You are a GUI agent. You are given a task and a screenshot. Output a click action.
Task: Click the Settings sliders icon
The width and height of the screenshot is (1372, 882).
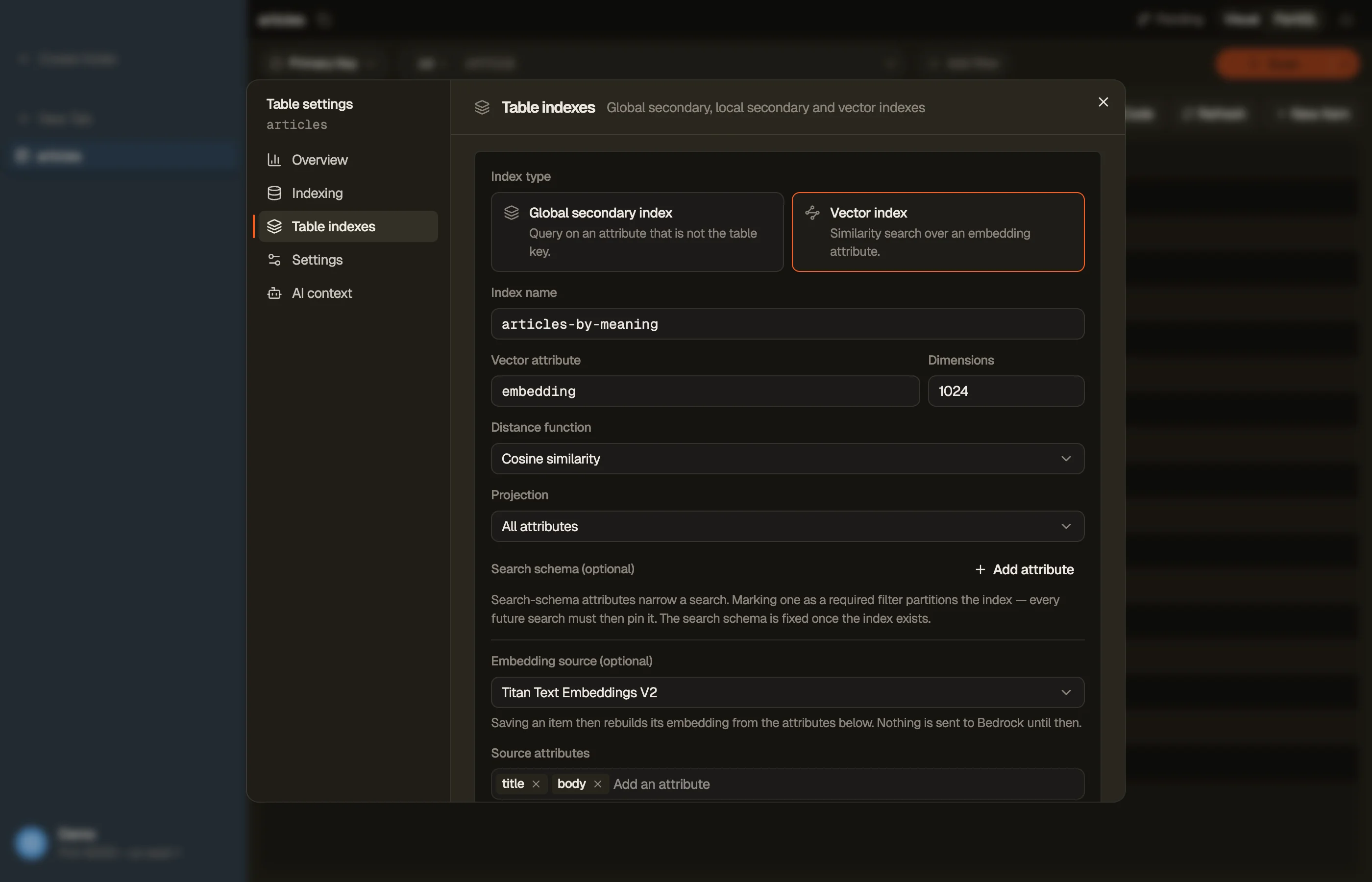click(x=274, y=259)
